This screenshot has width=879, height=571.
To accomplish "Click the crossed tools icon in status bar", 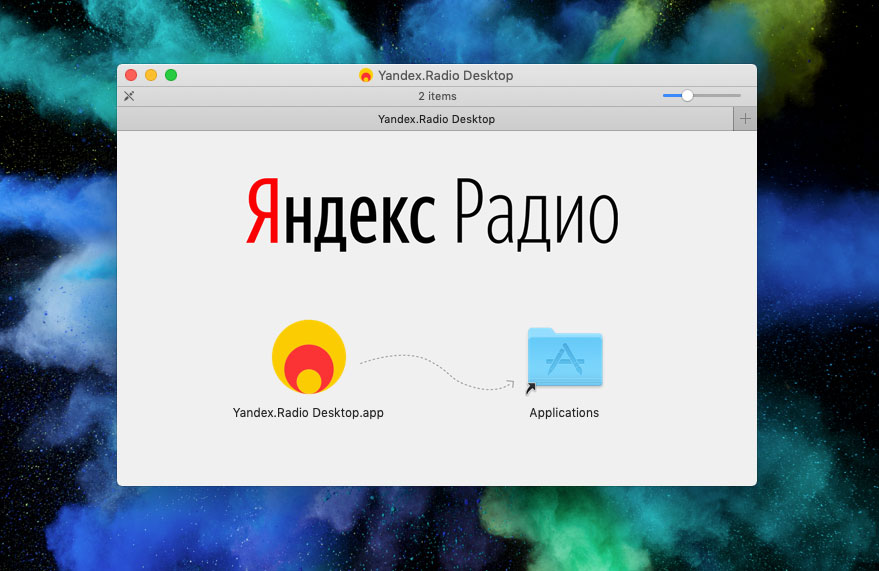I will point(129,96).
